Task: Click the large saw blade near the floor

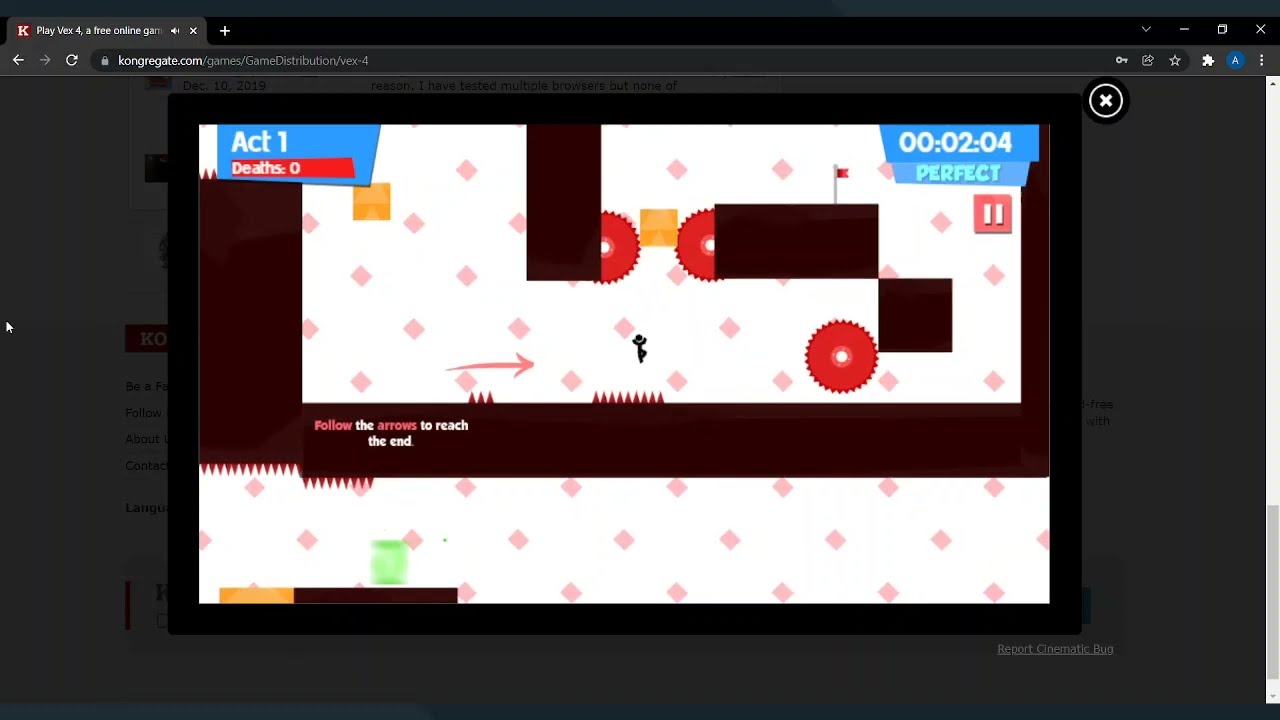Action: 842,356
